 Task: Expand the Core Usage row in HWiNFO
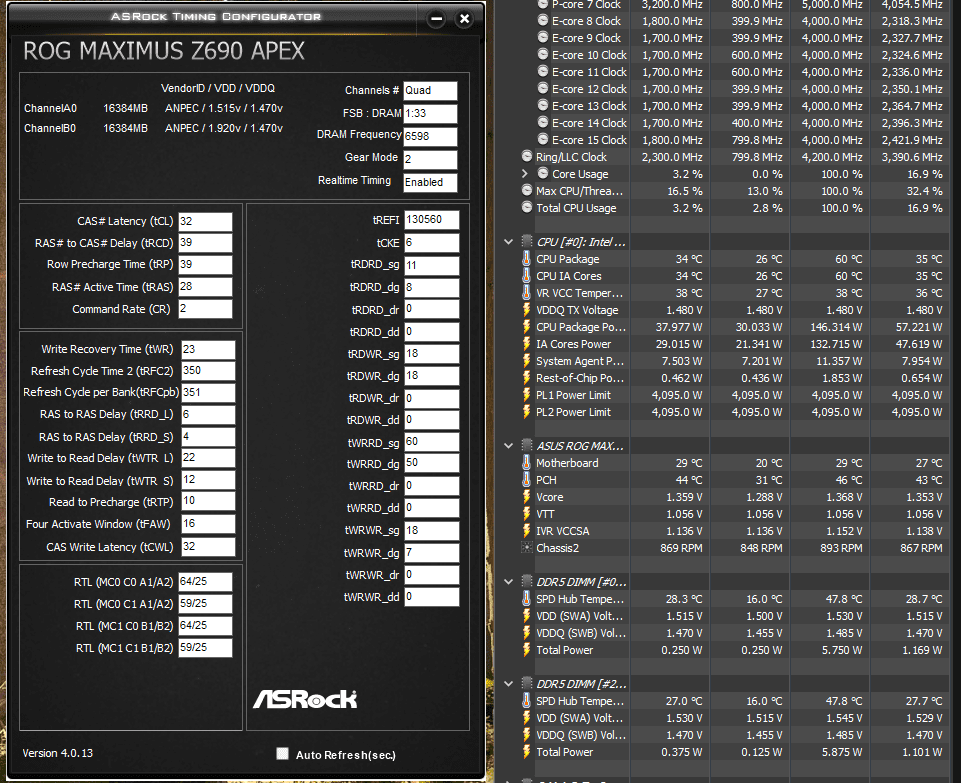click(x=525, y=174)
